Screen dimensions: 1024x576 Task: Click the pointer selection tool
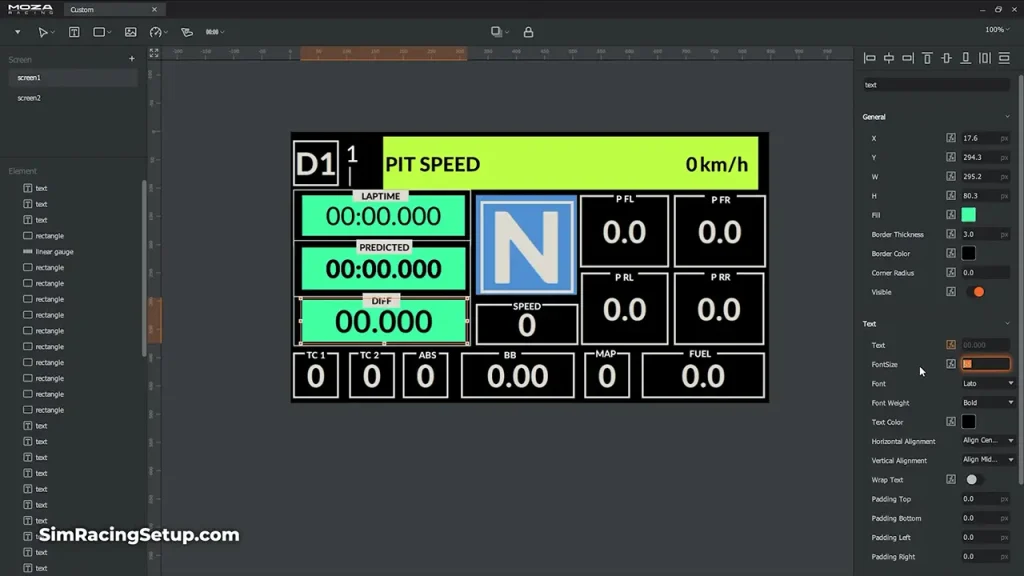coord(43,32)
